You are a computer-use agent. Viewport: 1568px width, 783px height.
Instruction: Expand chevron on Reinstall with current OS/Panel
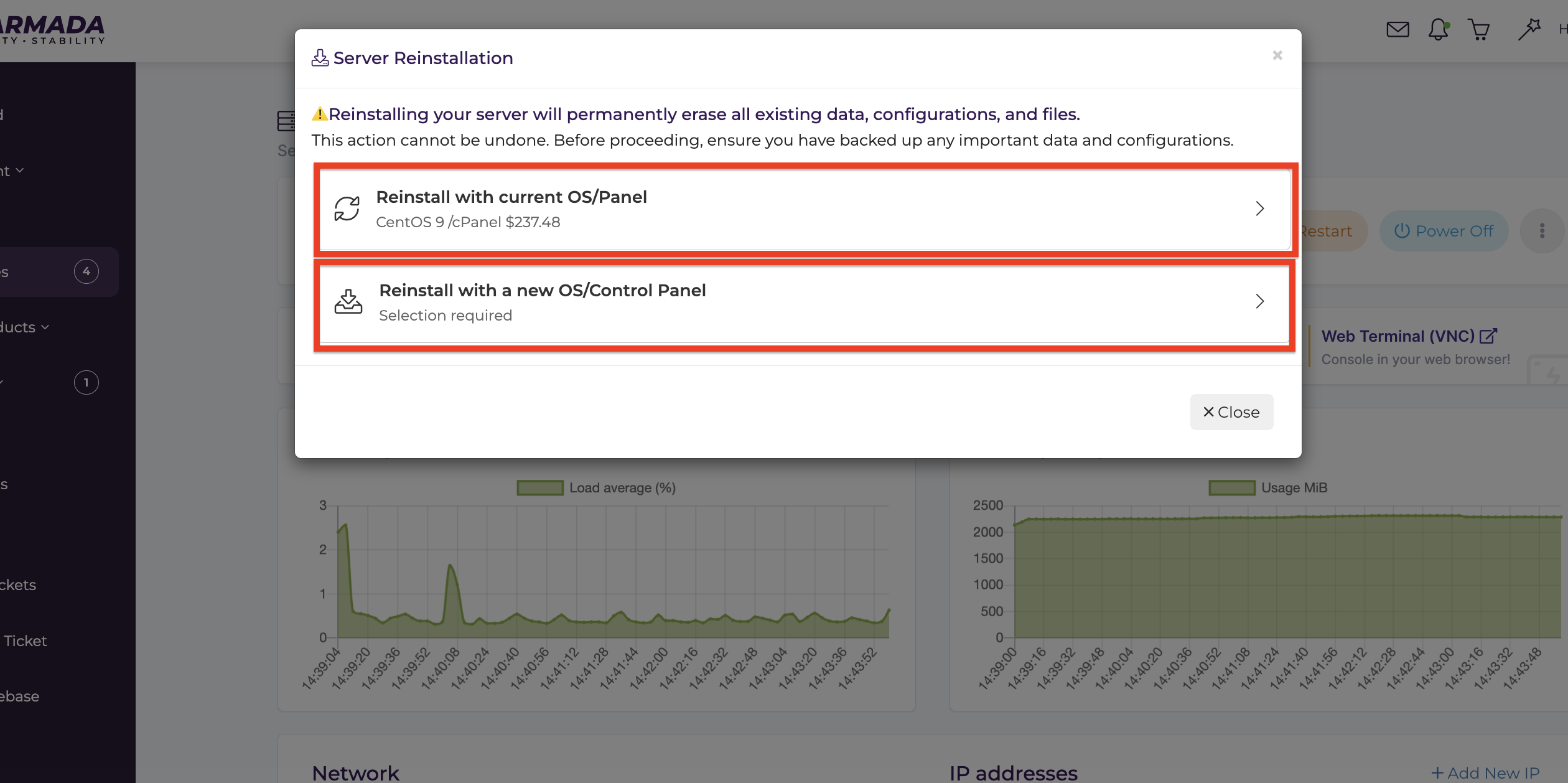pos(1260,209)
